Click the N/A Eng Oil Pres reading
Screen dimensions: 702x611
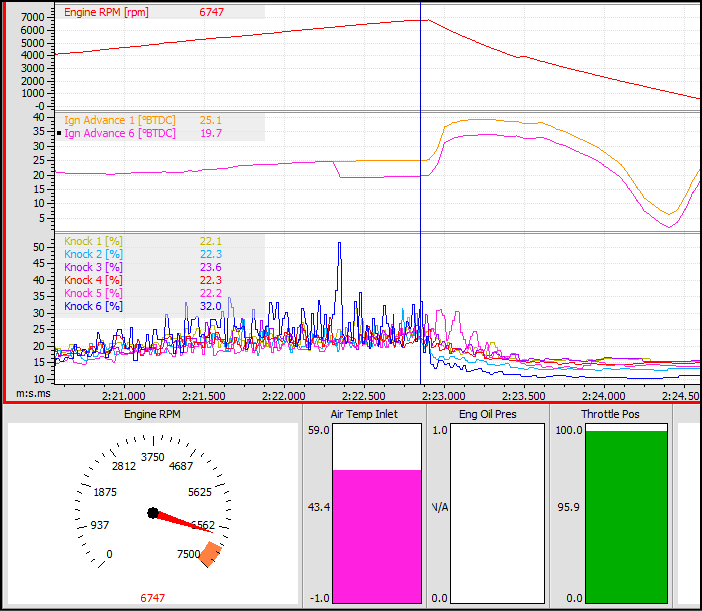pyautogui.click(x=440, y=507)
